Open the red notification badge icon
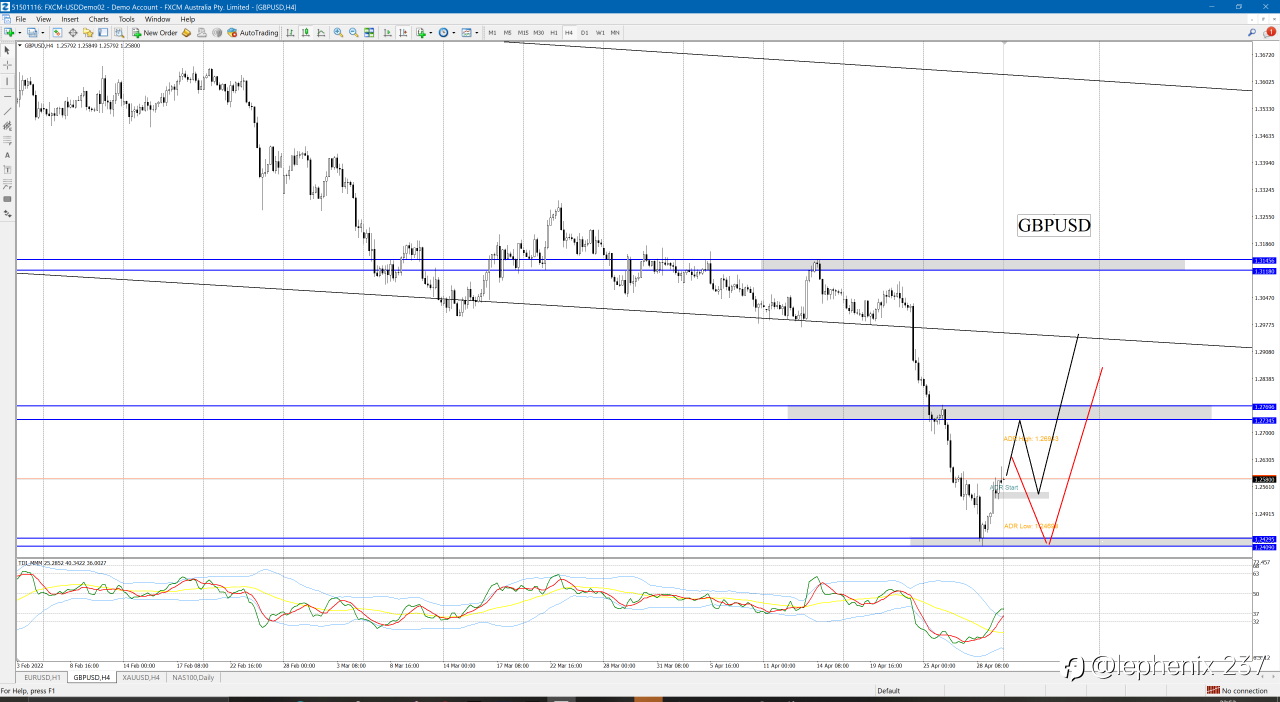This screenshot has height=702, width=1280. click(x=1270, y=32)
